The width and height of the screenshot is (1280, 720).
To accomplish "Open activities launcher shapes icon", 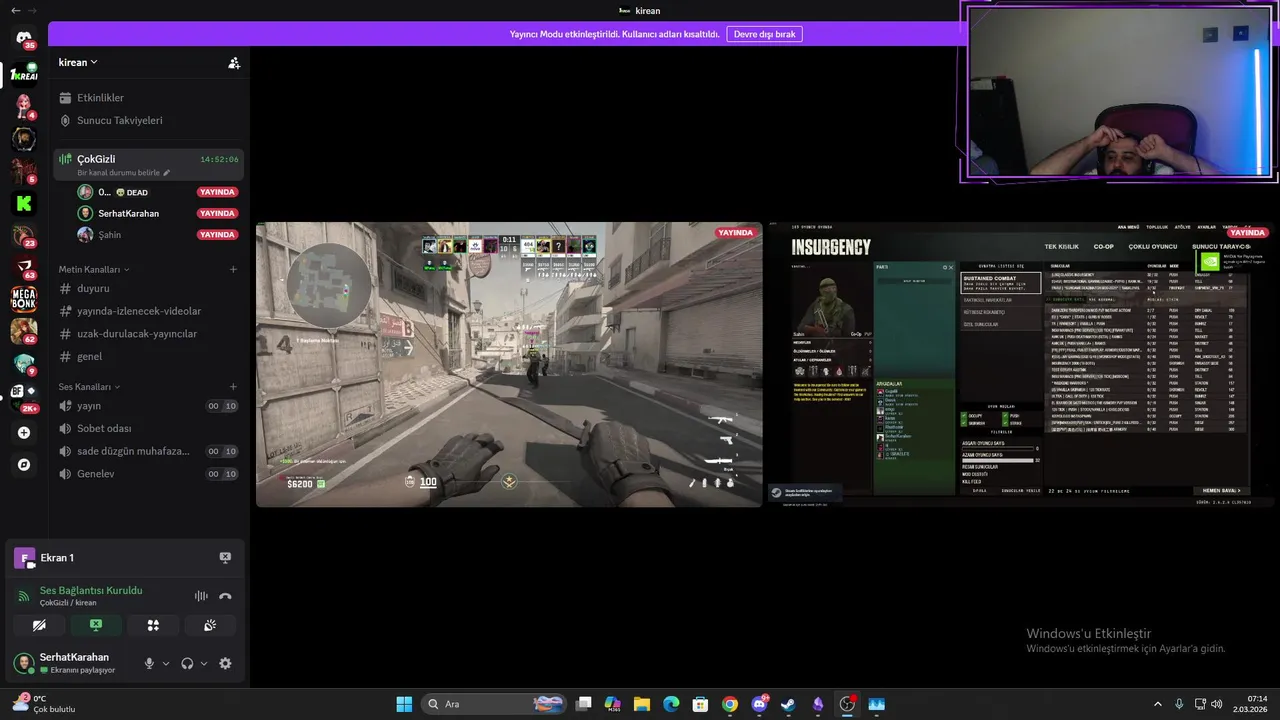I will pos(153,625).
